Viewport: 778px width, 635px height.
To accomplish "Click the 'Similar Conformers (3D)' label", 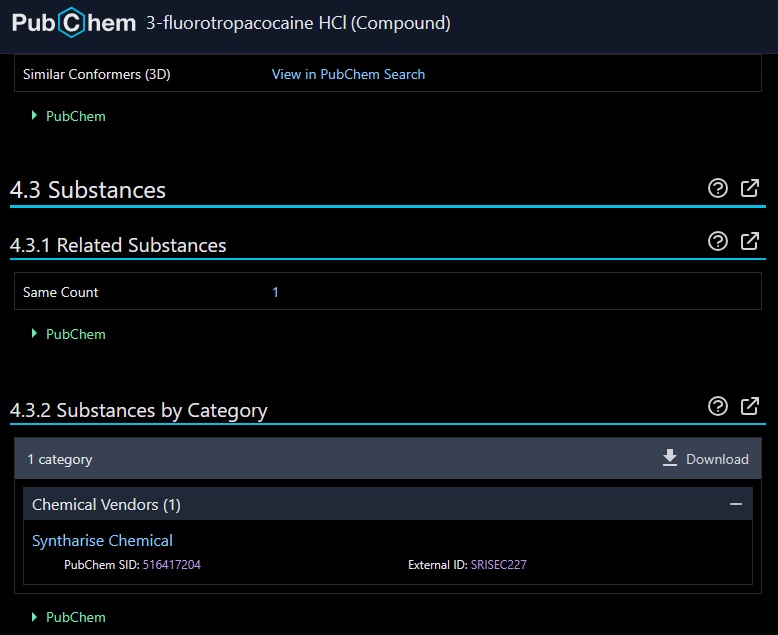I will pos(97,74).
